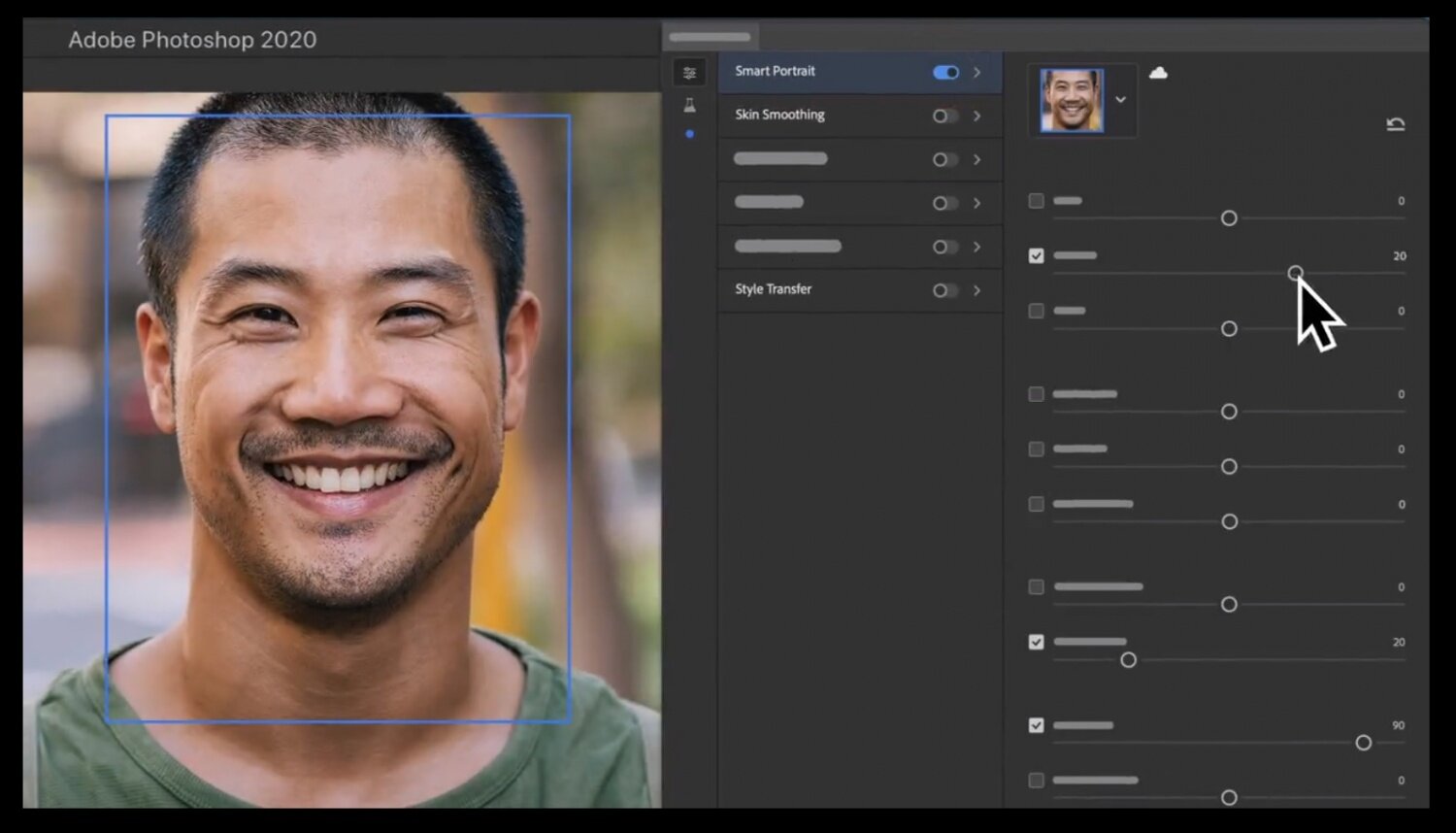Enable the Skin Smoothing toggle
This screenshot has width=1456, height=833.
pyautogui.click(x=945, y=117)
